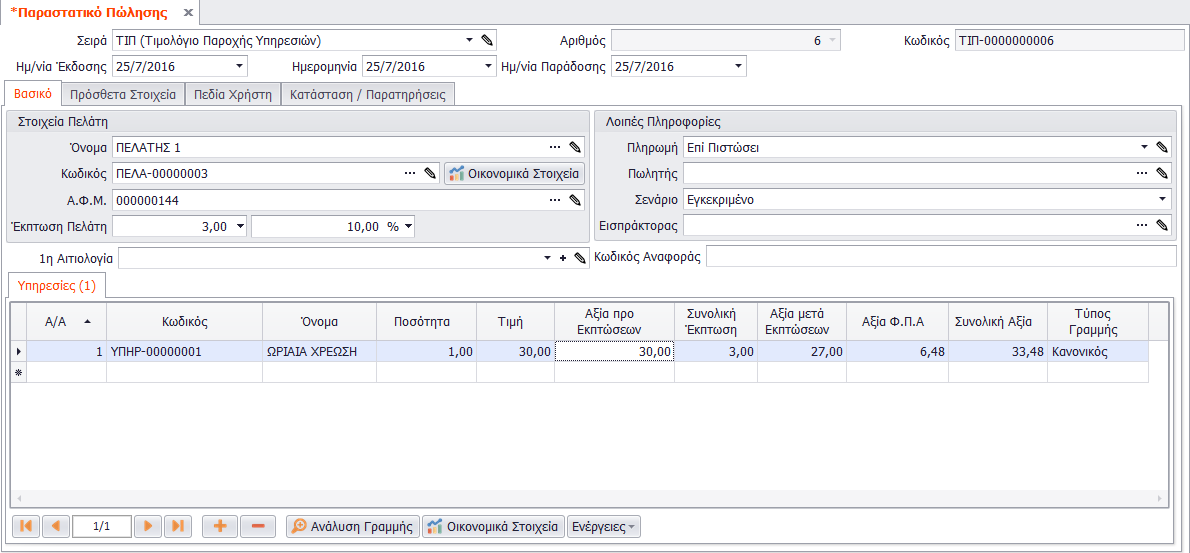Click pencil icon beside customer Κωδικός field

pos(430,174)
